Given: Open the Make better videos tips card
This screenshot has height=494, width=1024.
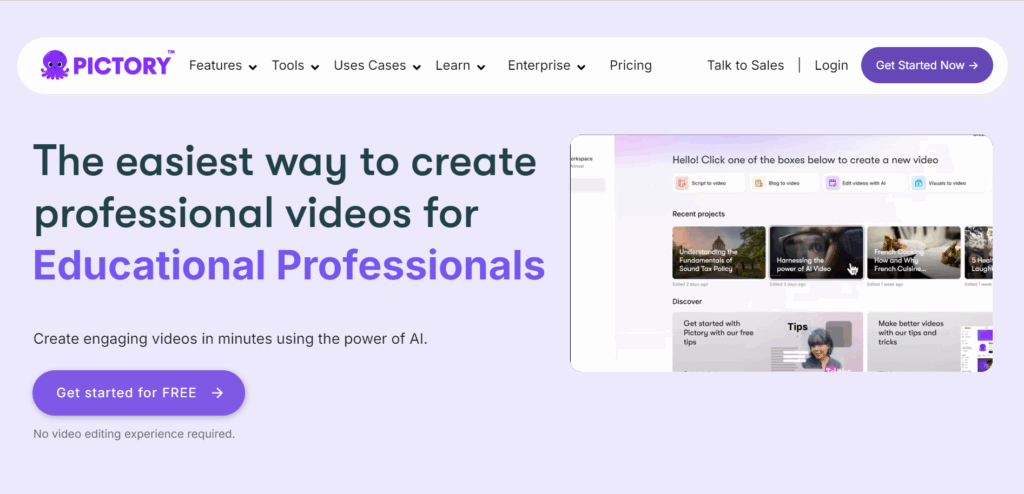Looking at the screenshot, I should [930, 342].
